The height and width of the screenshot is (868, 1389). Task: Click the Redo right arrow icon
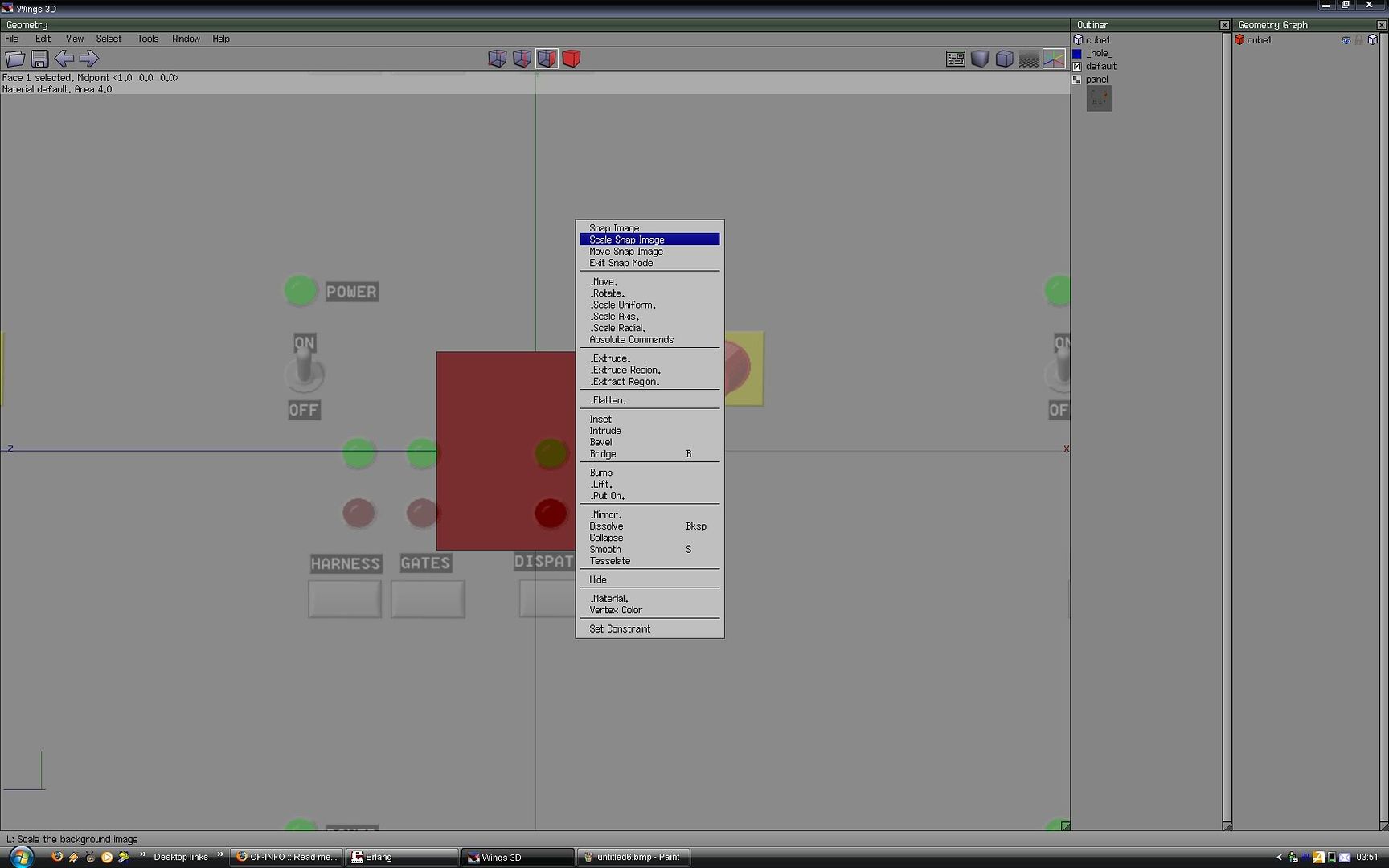click(89, 59)
